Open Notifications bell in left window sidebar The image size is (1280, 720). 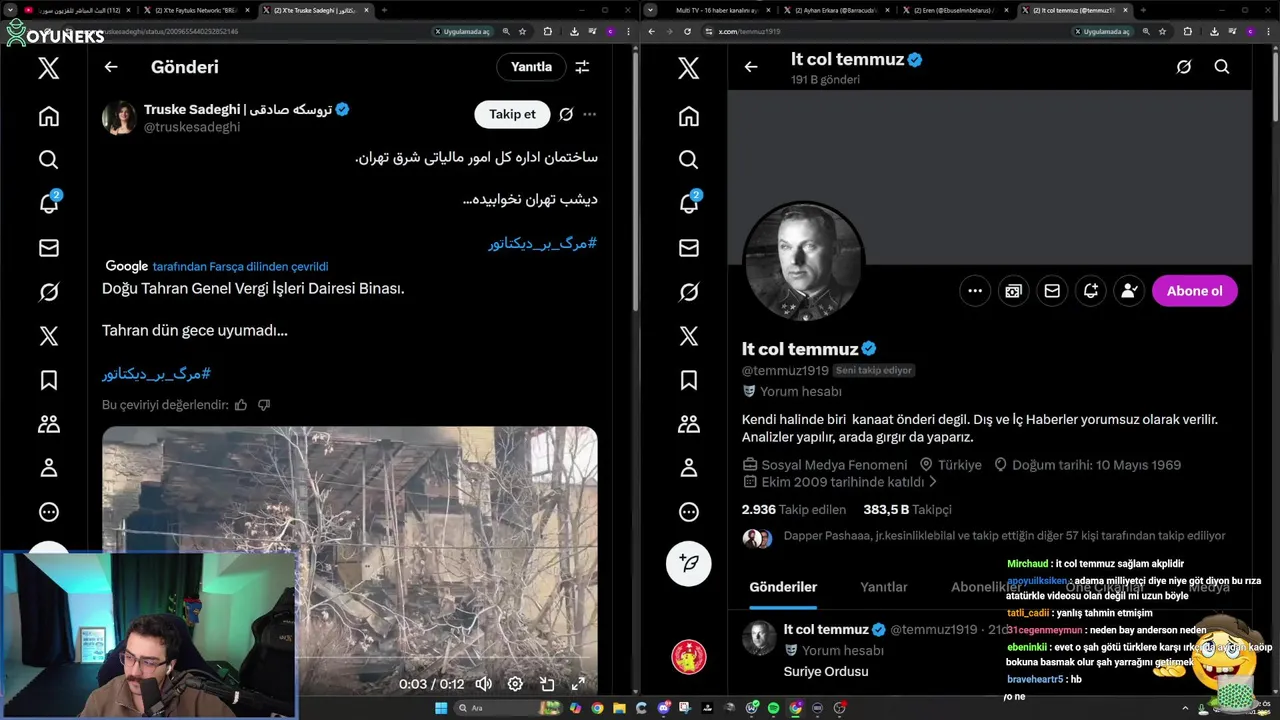point(48,203)
